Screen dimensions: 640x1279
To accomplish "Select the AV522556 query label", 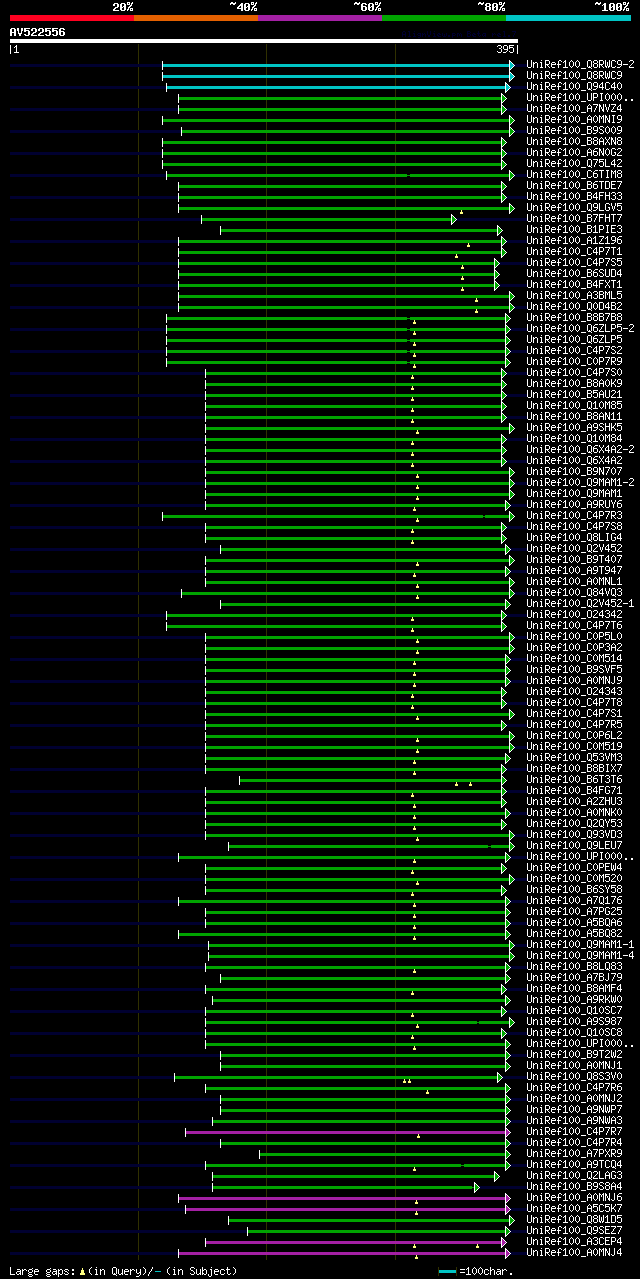I will 38,32.
